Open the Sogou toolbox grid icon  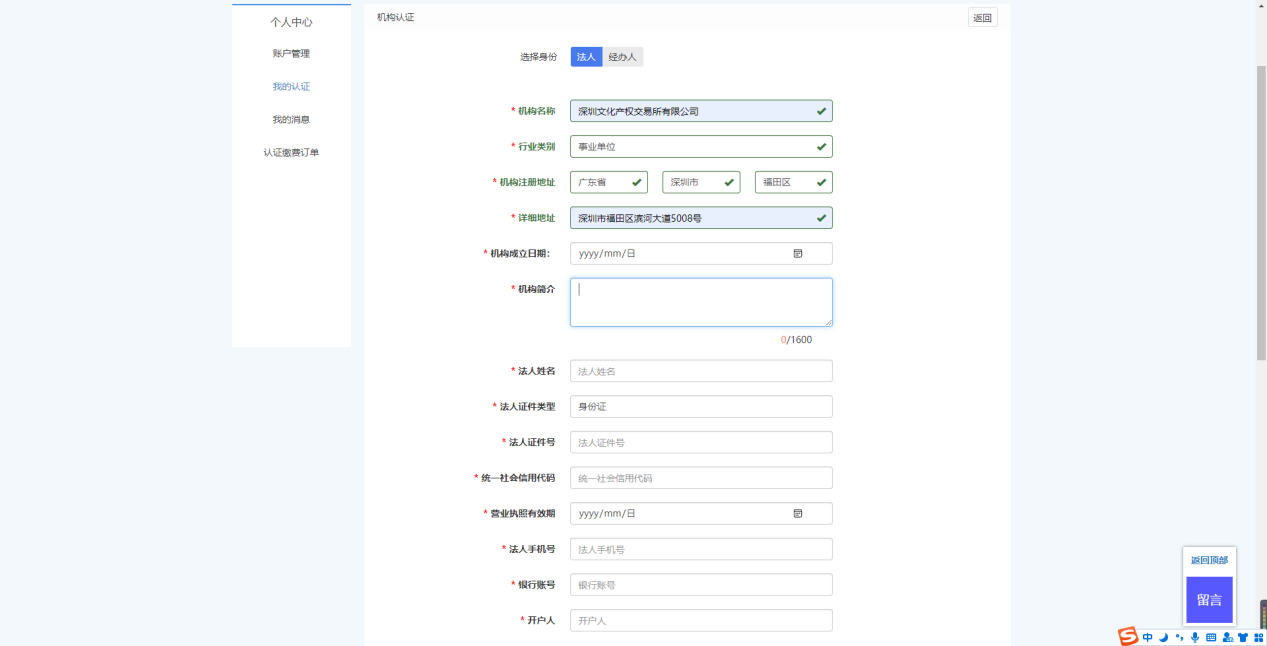(x=1258, y=637)
